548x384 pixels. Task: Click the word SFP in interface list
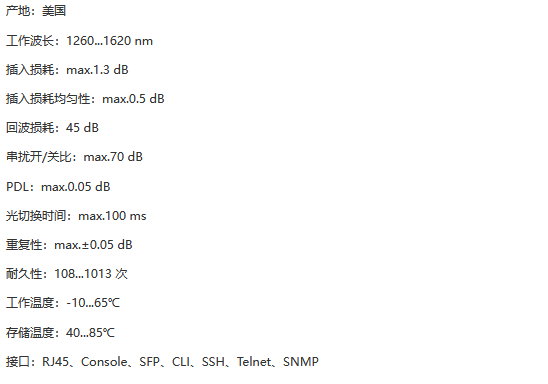tap(149, 362)
